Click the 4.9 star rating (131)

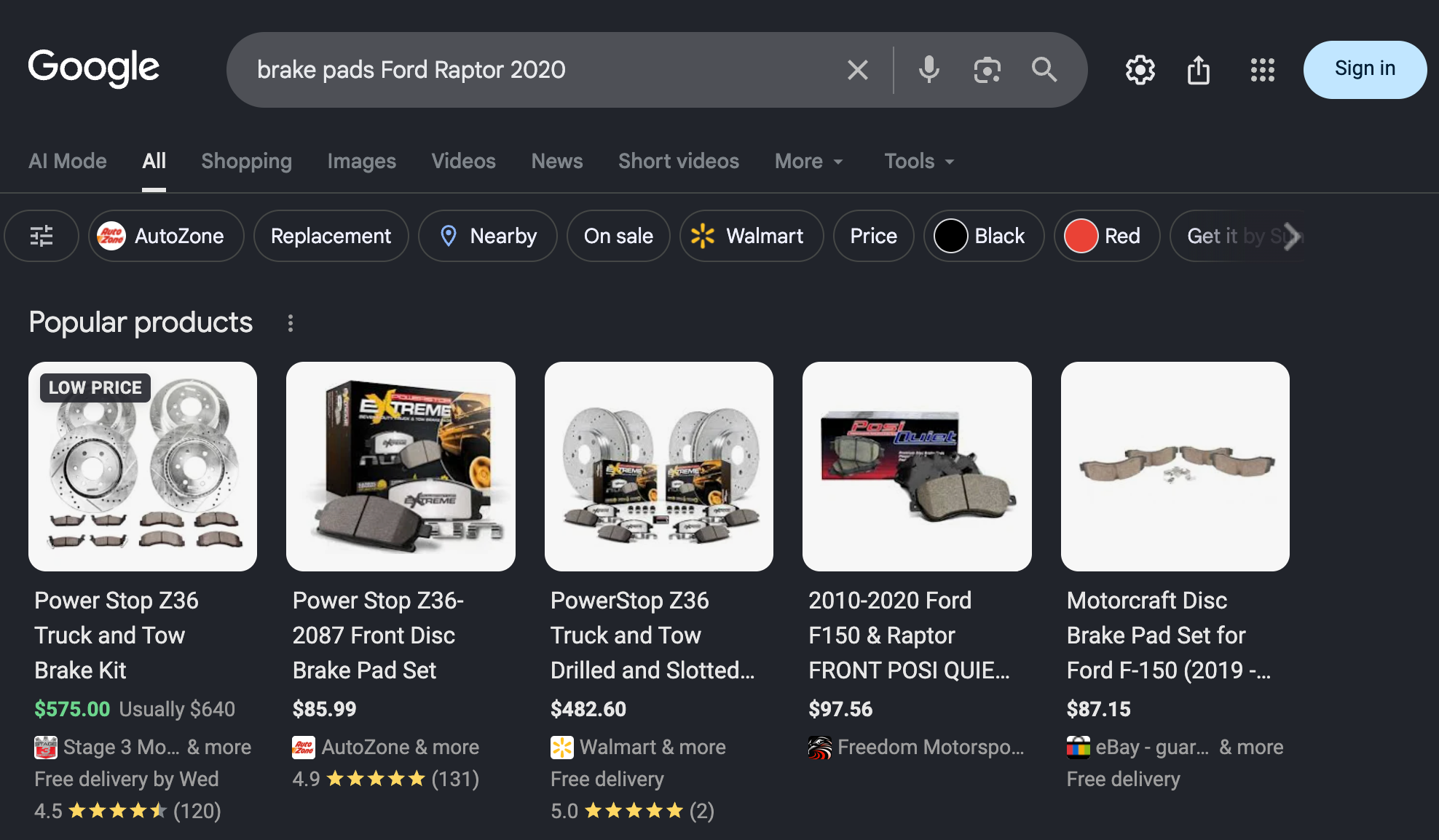coord(386,779)
